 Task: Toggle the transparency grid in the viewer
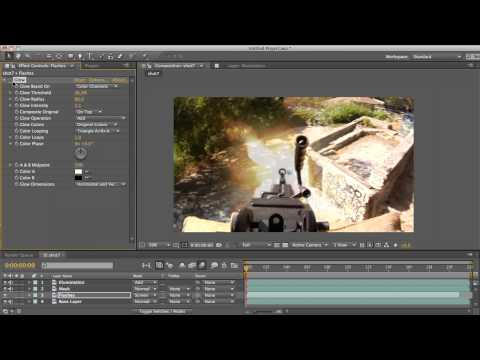285,245
